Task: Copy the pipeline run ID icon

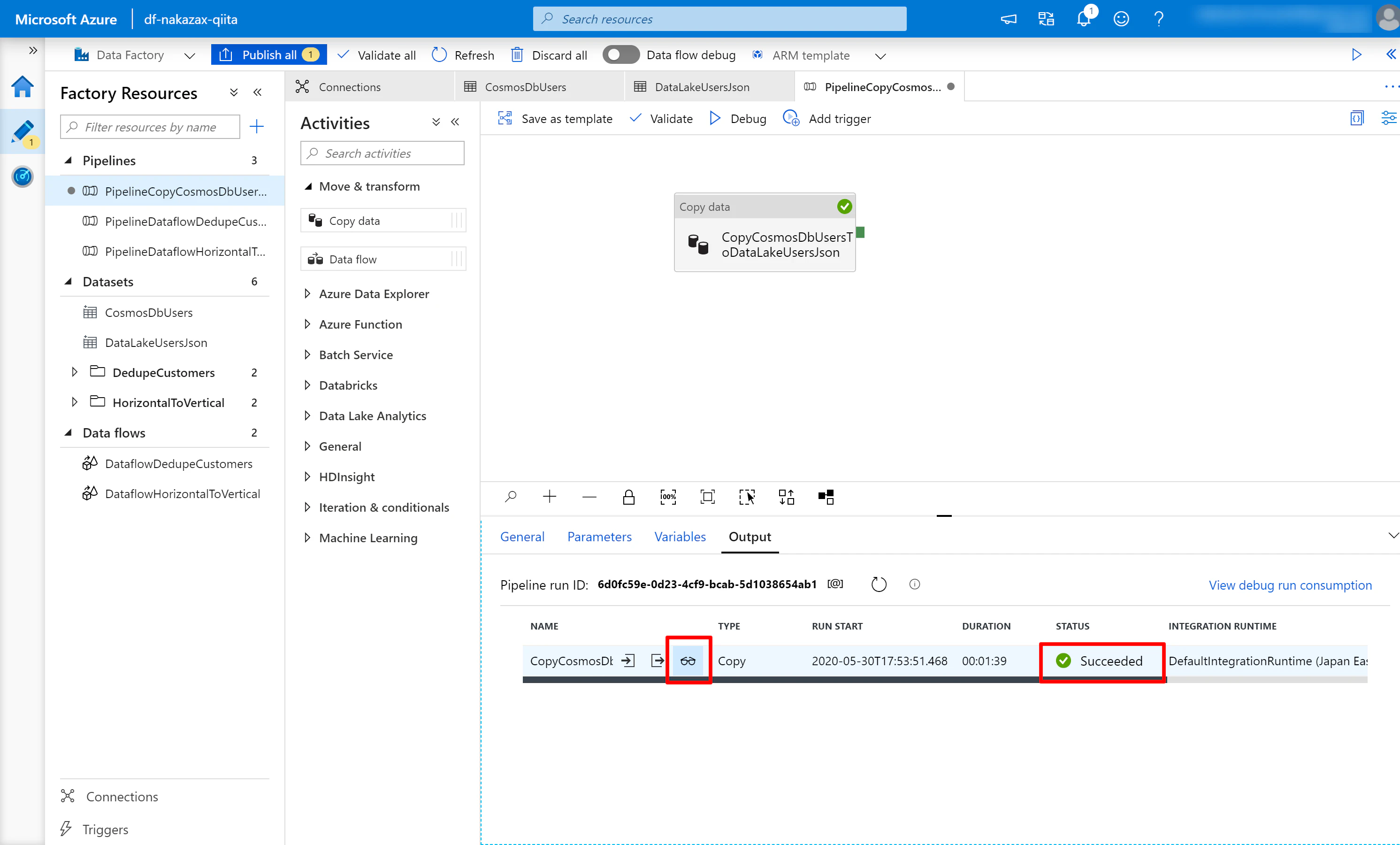Action: coord(835,584)
